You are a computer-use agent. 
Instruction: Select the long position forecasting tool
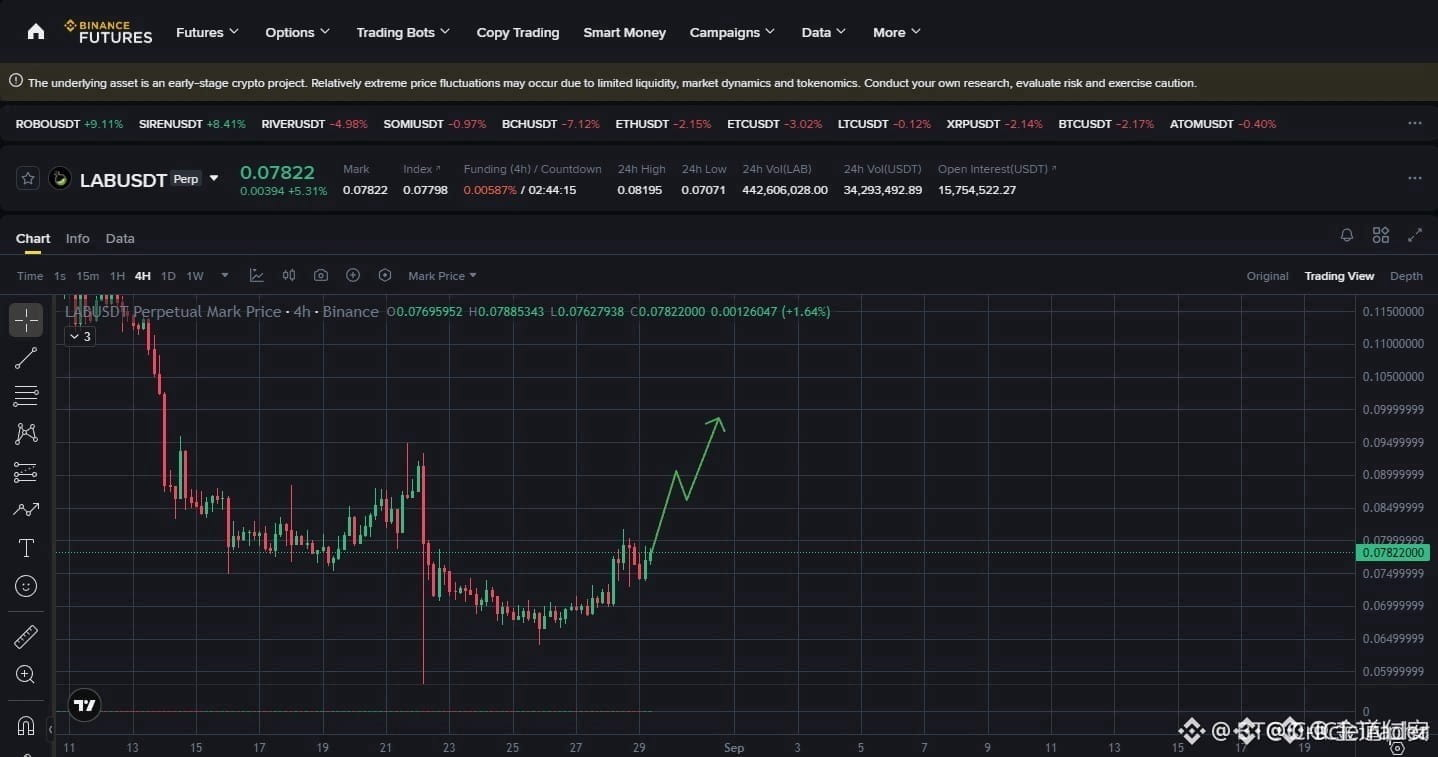(x=26, y=472)
